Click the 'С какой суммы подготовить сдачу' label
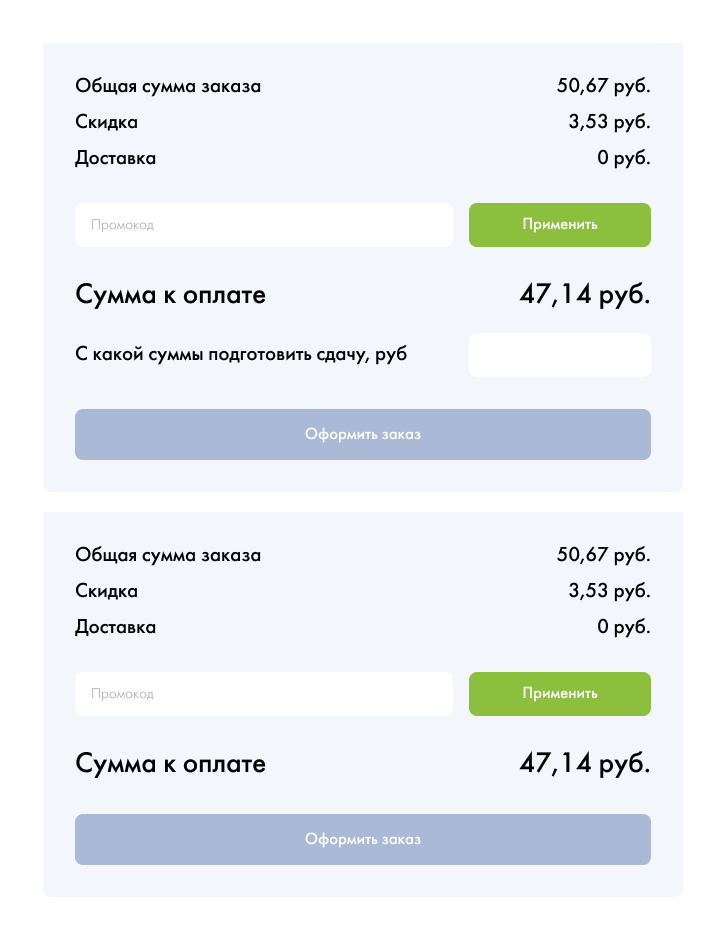Screen dimensions: 726x940 coord(241,354)
